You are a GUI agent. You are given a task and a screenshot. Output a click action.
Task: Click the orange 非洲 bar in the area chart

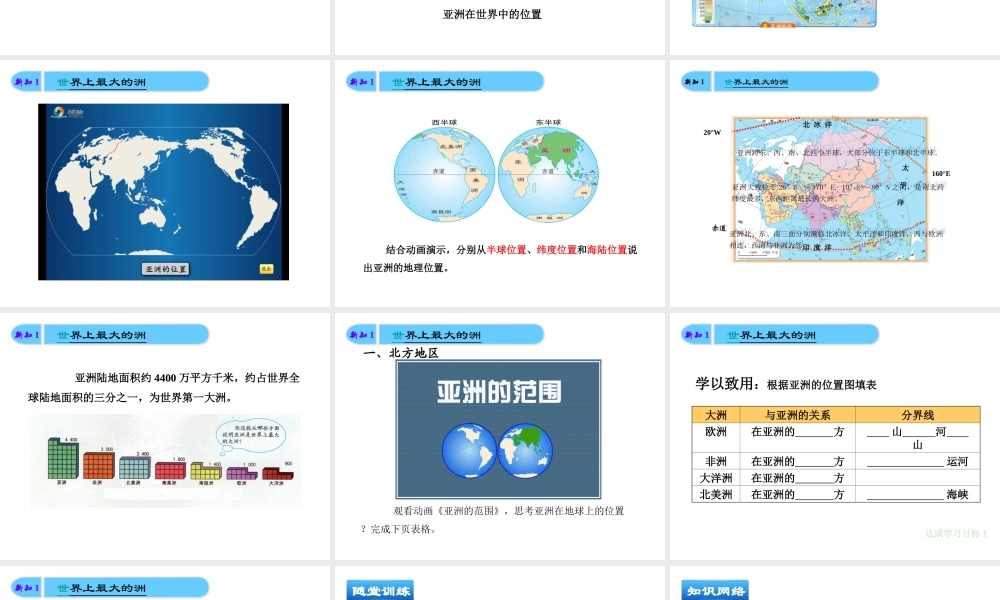coord(97,466)
